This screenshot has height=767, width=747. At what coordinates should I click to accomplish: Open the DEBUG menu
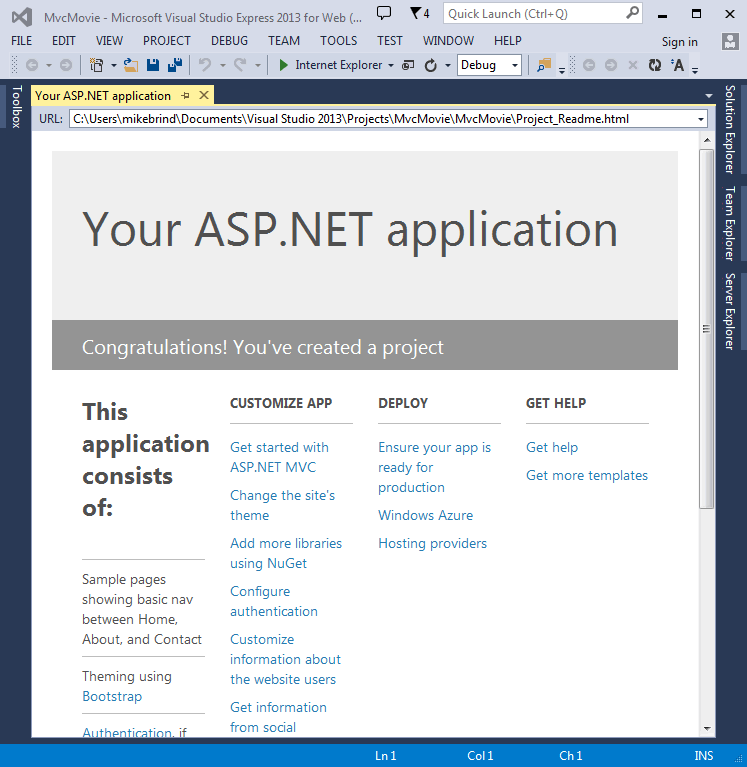click(229, 41)
